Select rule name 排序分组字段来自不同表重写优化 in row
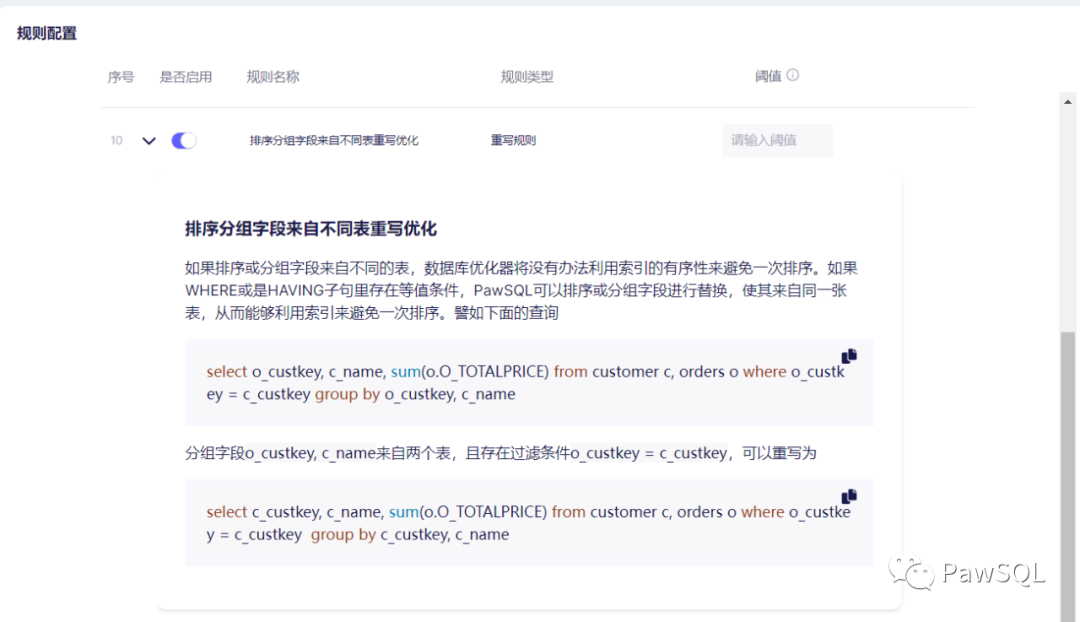Viewport: 1080px width, 622px height. [334, 141]
